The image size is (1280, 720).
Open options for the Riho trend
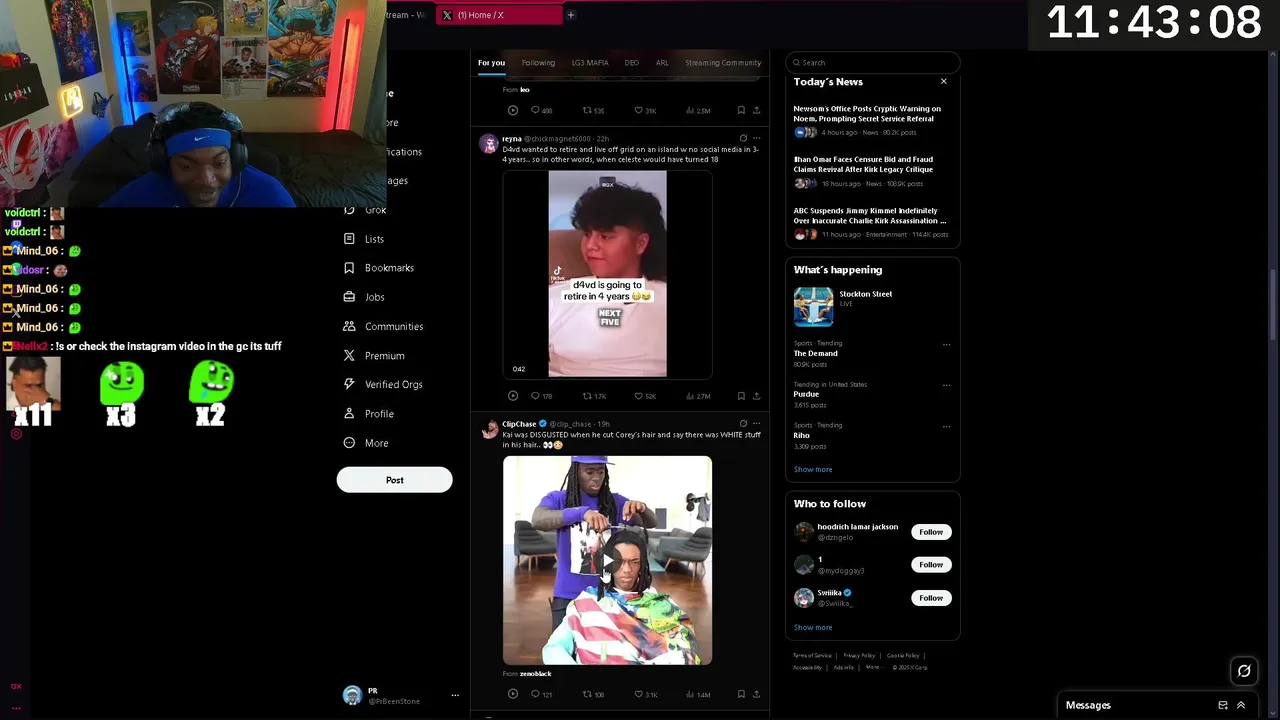coord(946,427)
